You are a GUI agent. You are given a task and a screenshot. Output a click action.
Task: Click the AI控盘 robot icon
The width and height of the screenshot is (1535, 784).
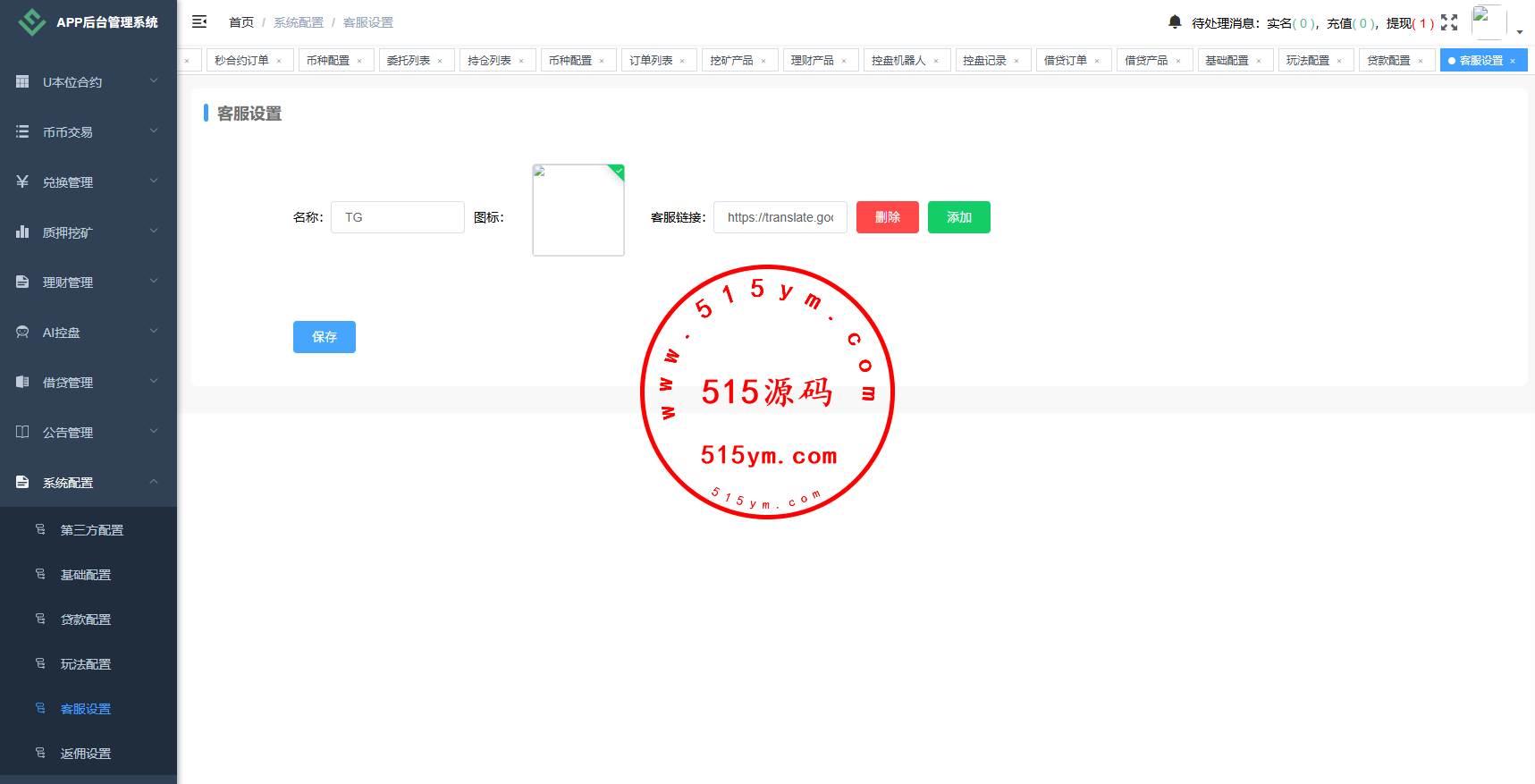tap(22, 332)
